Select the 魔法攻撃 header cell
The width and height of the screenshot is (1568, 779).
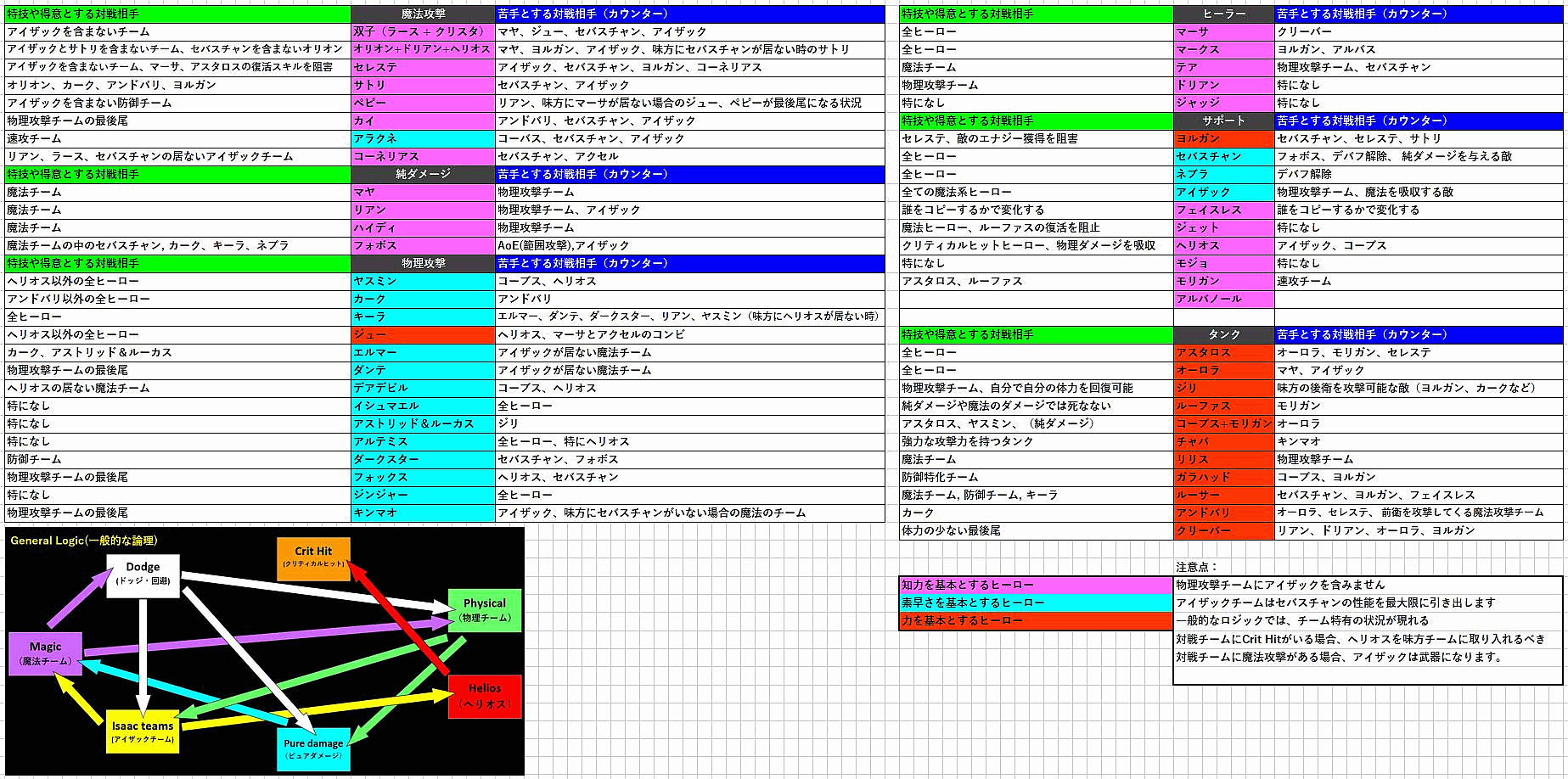pyautogui.click(x=423, y=14)
